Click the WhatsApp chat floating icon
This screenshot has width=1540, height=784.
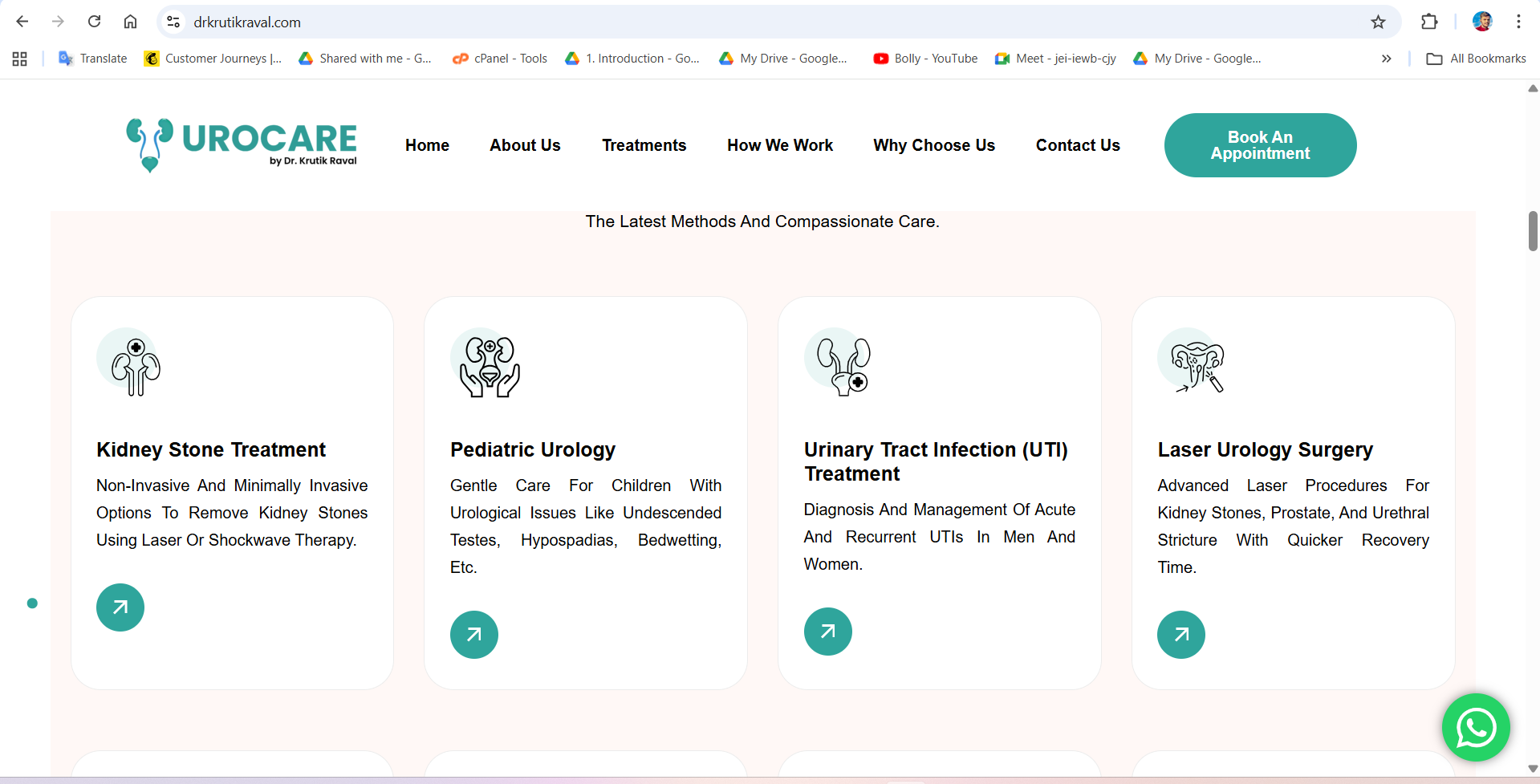1475,727
